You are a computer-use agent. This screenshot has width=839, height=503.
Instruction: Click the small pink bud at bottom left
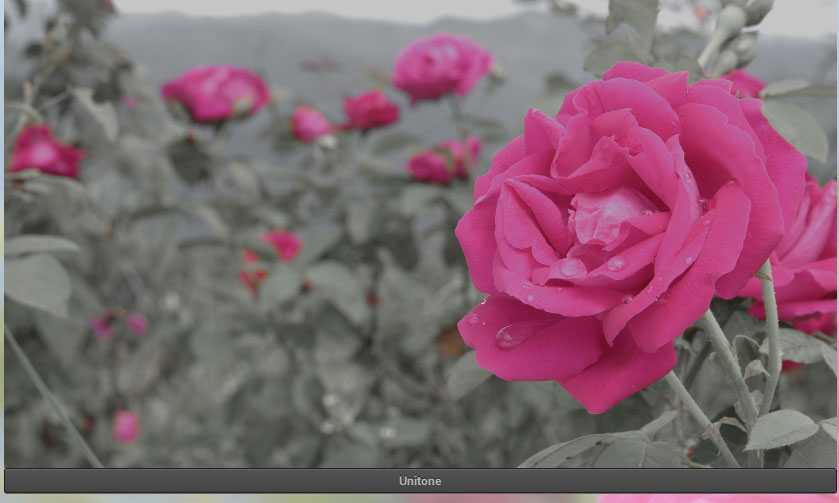126,426
